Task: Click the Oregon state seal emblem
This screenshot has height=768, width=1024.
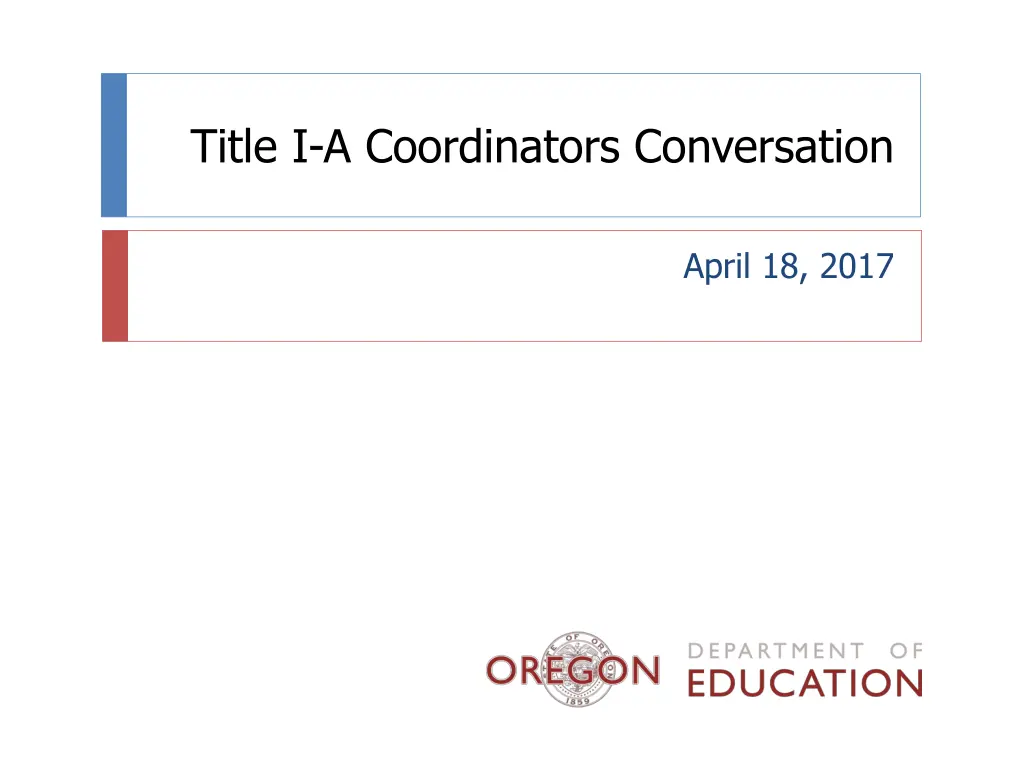Action: pos(573,668)
